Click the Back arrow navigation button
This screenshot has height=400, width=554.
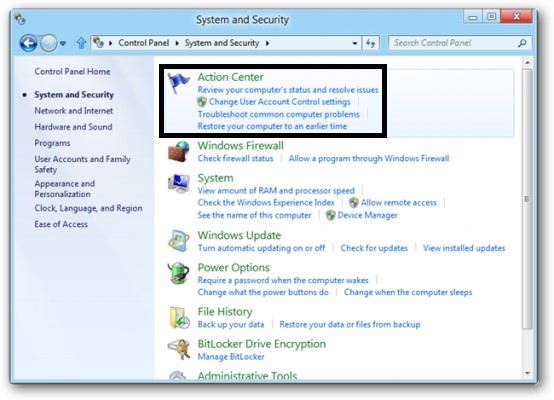click(28, 43)
